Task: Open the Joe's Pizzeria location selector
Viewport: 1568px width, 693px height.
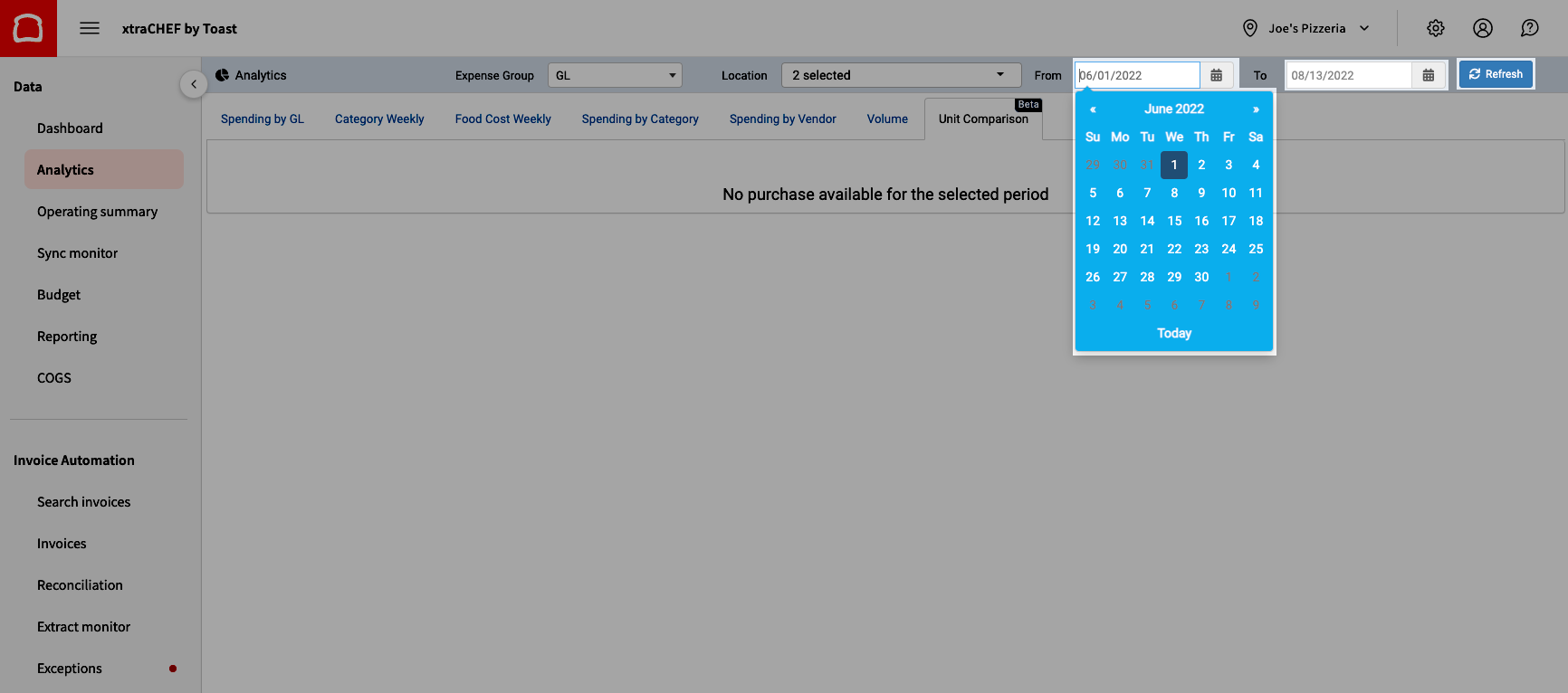Action: [1306, 28]
